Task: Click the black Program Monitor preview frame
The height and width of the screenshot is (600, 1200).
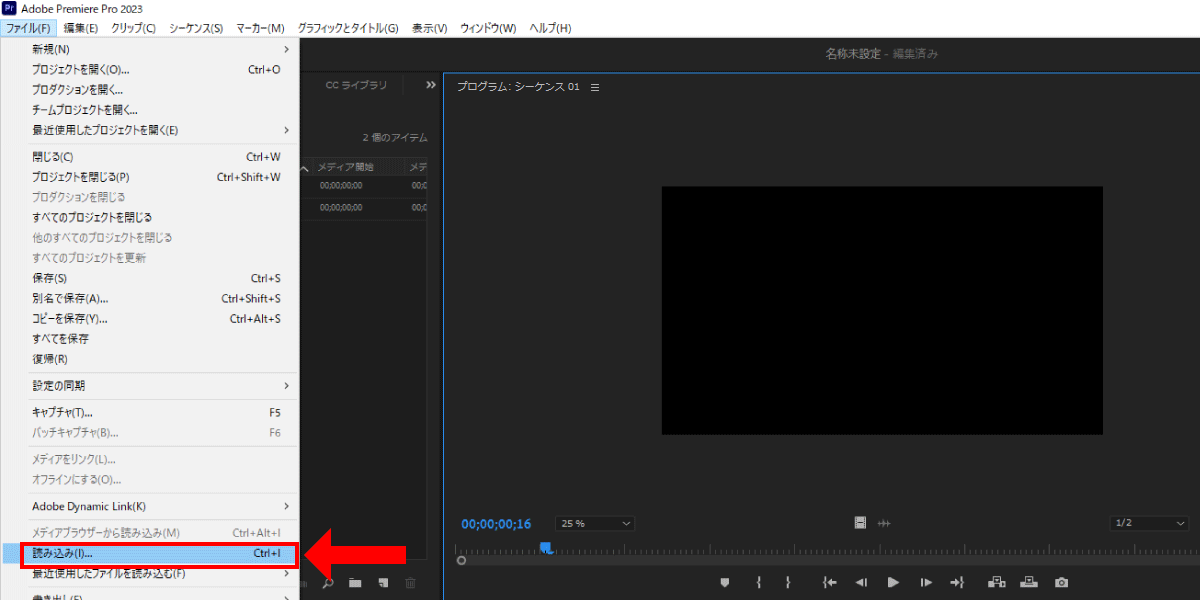Action: 882,310
